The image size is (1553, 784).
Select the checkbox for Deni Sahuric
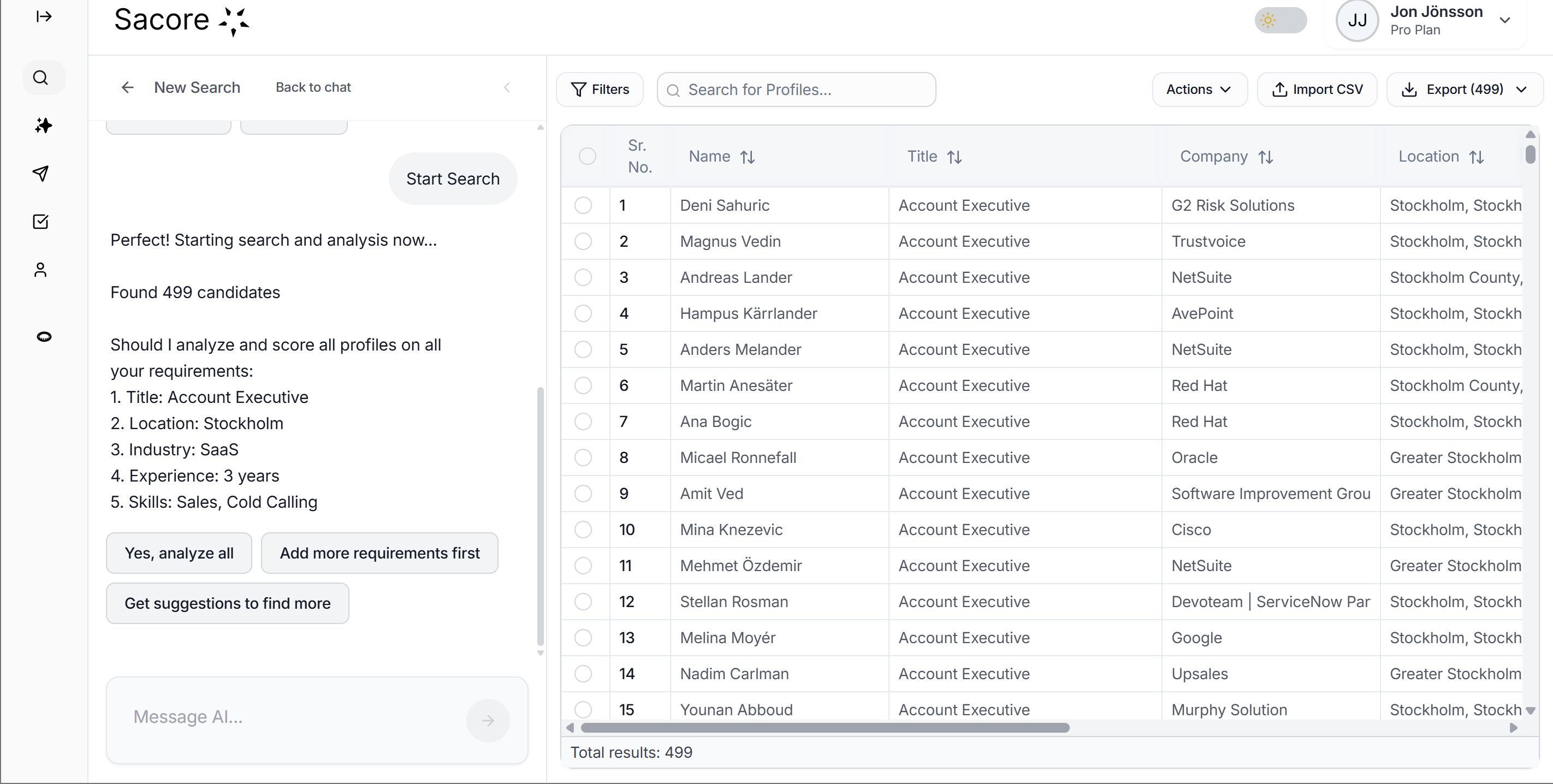click(583, 205)
